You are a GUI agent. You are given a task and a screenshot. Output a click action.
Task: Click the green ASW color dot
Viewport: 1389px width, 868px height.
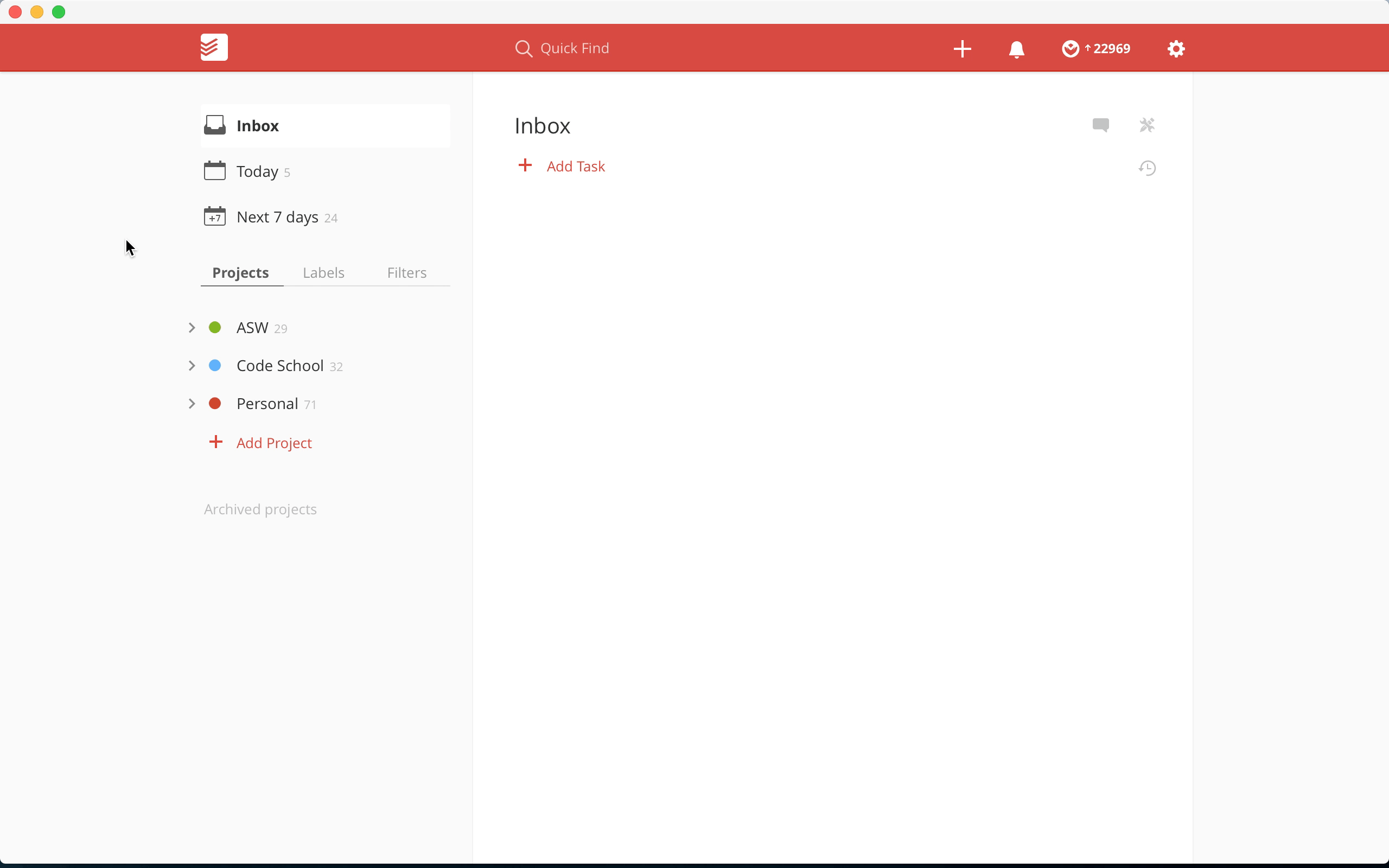(x=215, y=328)
